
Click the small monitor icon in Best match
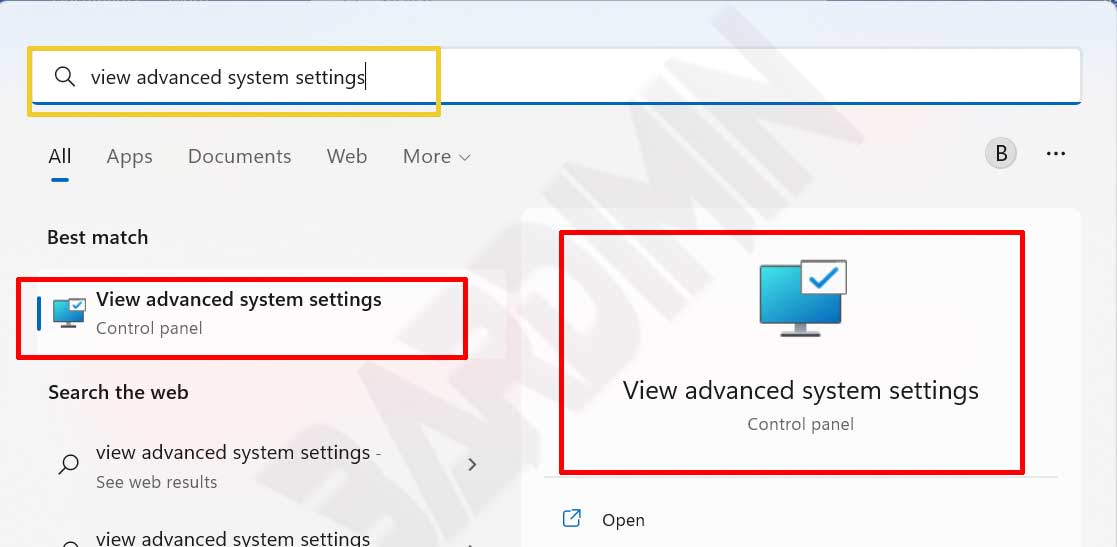(x=69, y=312)
